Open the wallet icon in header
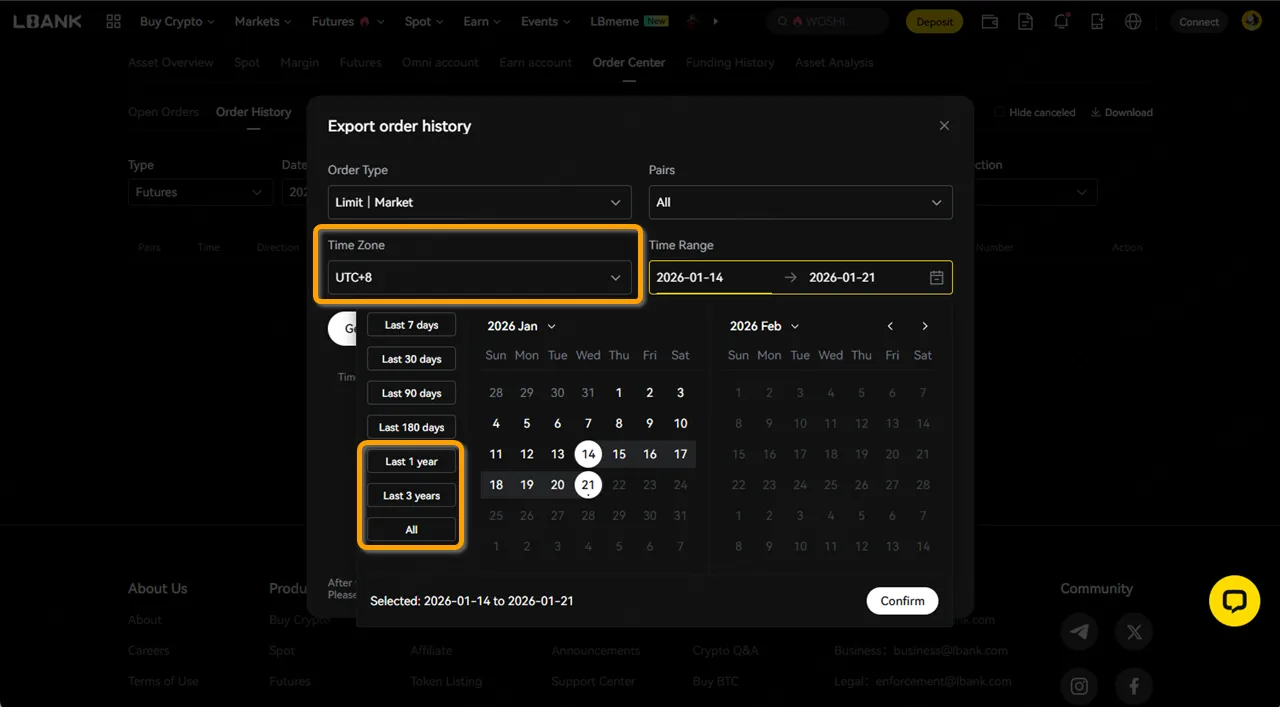 (989, 22)
